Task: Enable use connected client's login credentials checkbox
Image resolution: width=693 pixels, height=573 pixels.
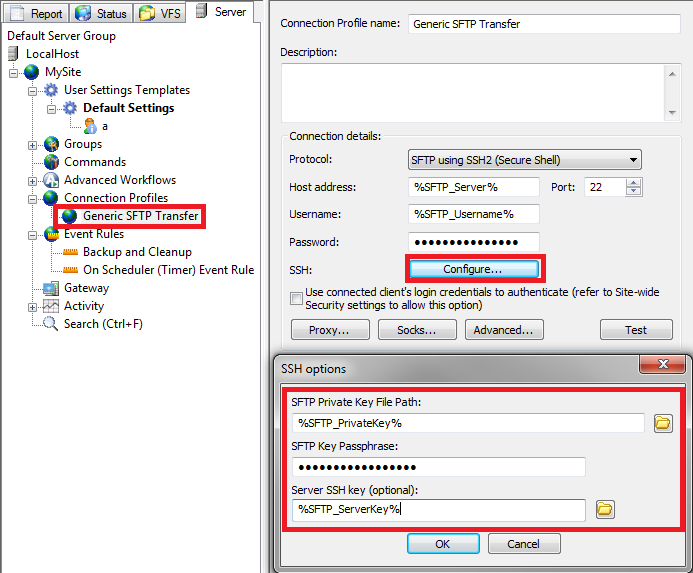Action: (x=296, y=298)
